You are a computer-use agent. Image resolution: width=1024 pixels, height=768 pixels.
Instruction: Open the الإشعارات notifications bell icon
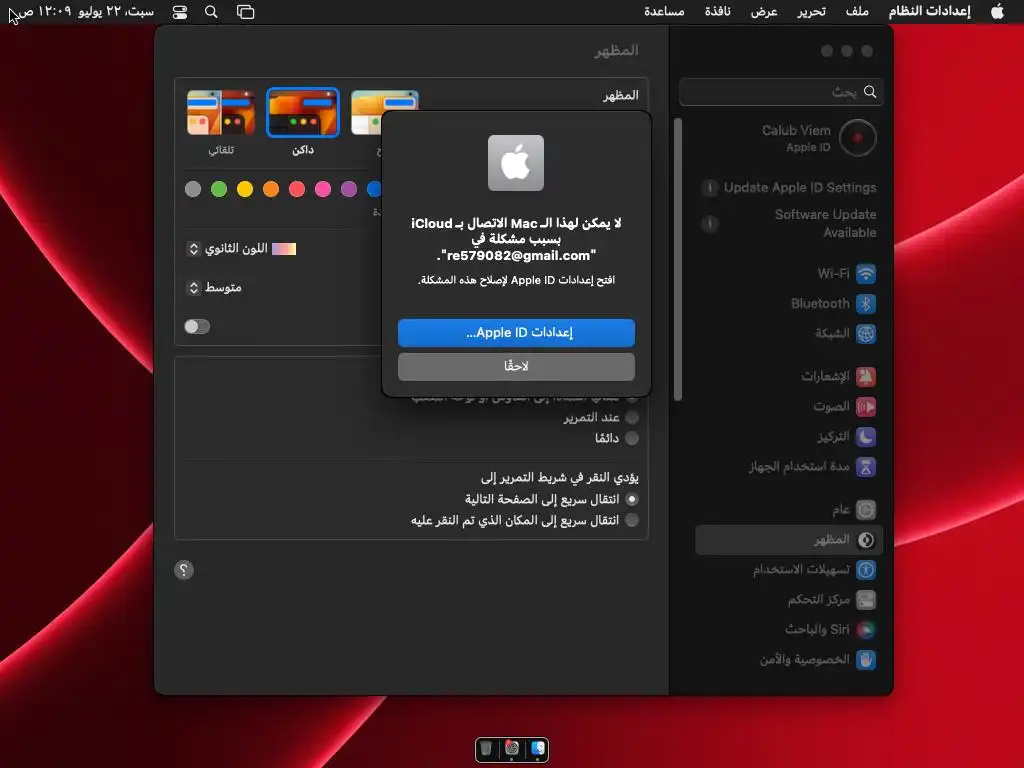865,377
